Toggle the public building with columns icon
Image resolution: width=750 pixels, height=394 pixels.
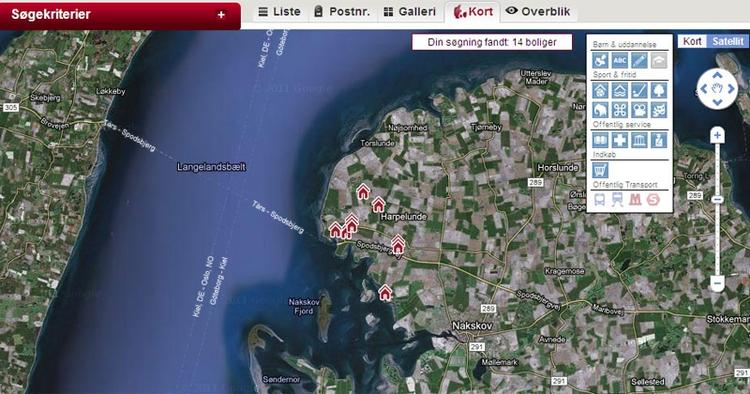(x=639, y=140)
